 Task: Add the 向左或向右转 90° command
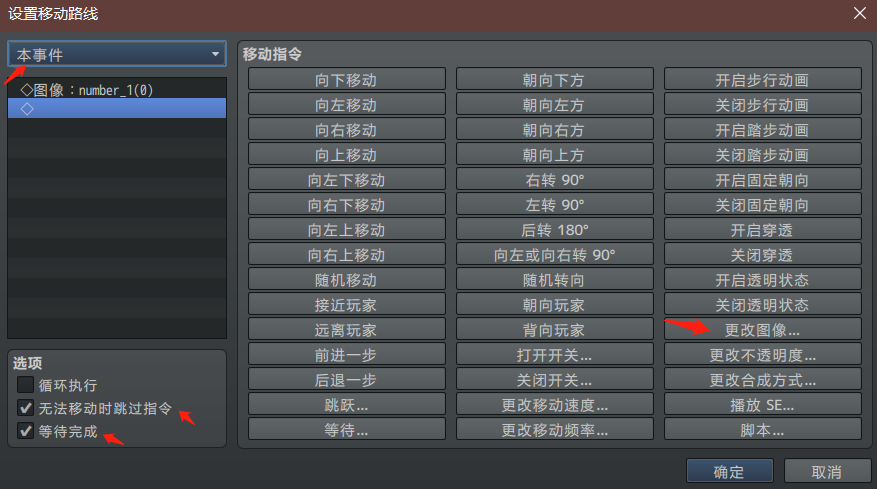(555, 255)
